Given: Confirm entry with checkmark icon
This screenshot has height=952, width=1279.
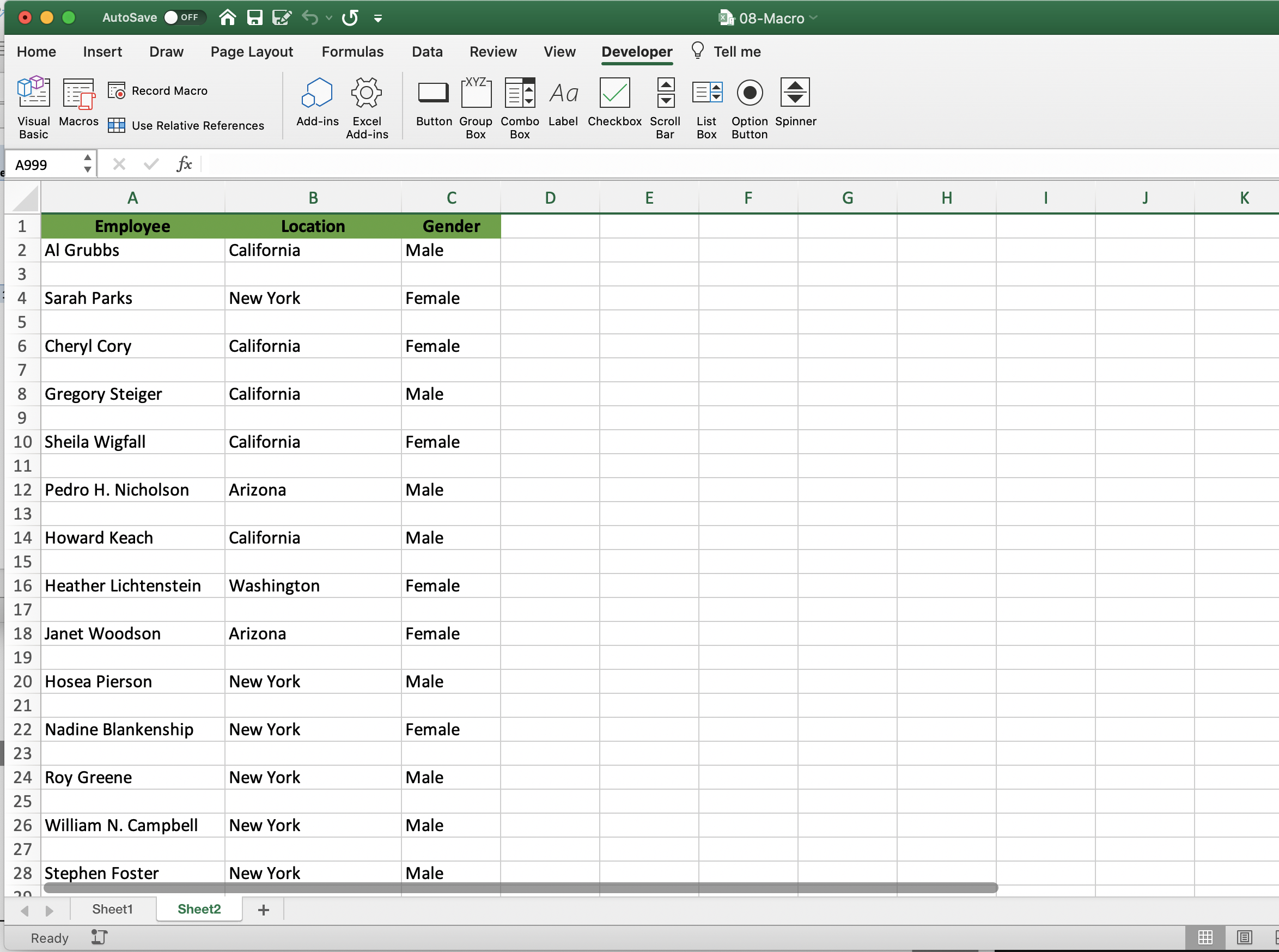Looking at the screenshot, I should pyautogui.click(x=151, y=164).
